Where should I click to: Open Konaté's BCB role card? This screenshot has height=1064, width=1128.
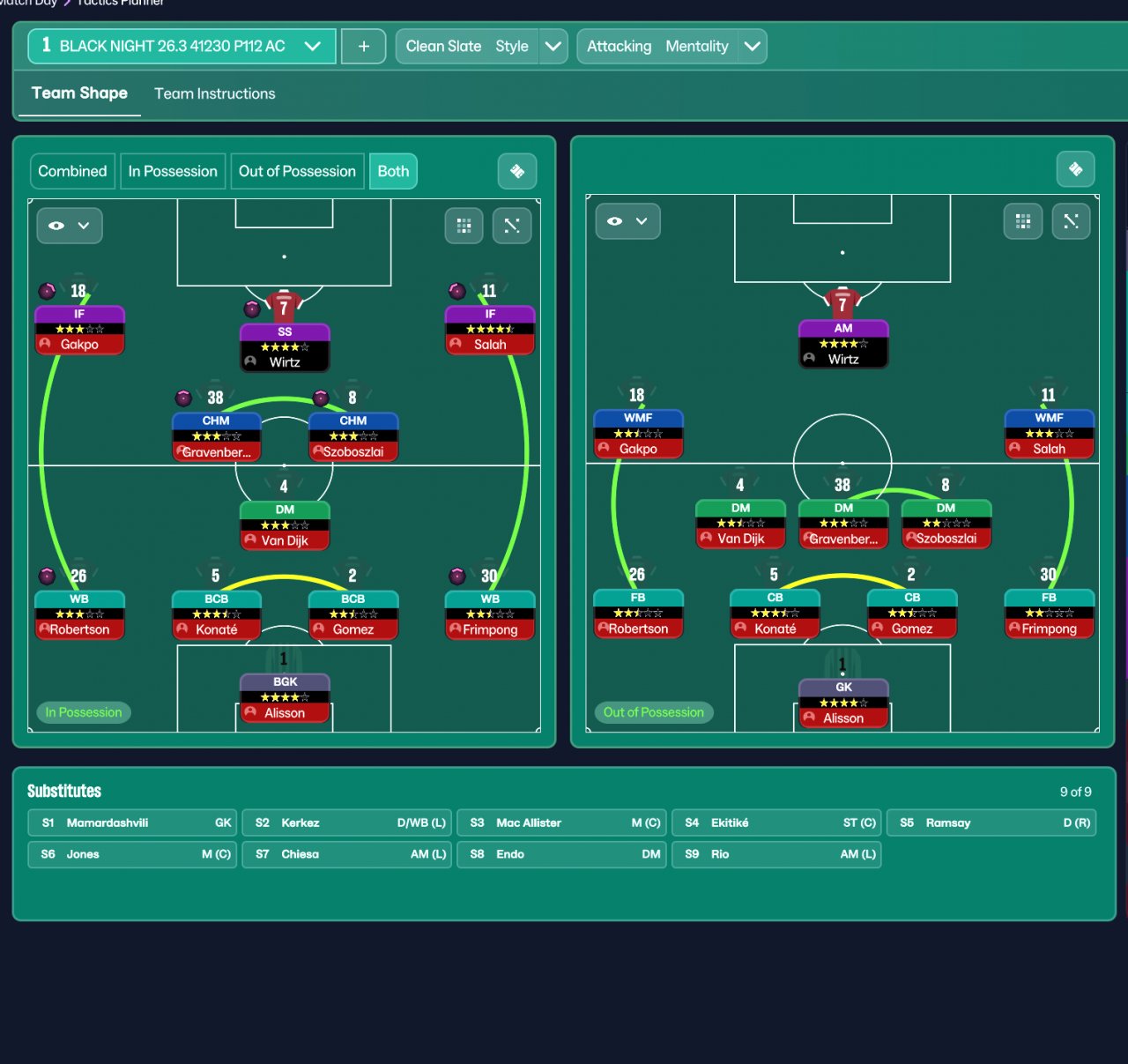pyautogui.click(x=216, y=614)
